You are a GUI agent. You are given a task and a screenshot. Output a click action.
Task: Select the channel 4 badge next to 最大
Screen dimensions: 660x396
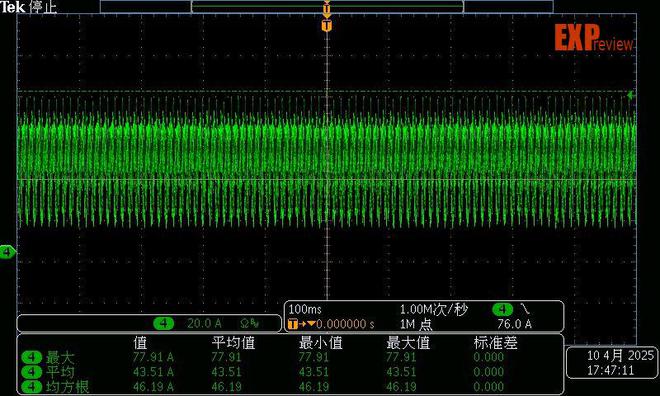click(x=31, y=358)
